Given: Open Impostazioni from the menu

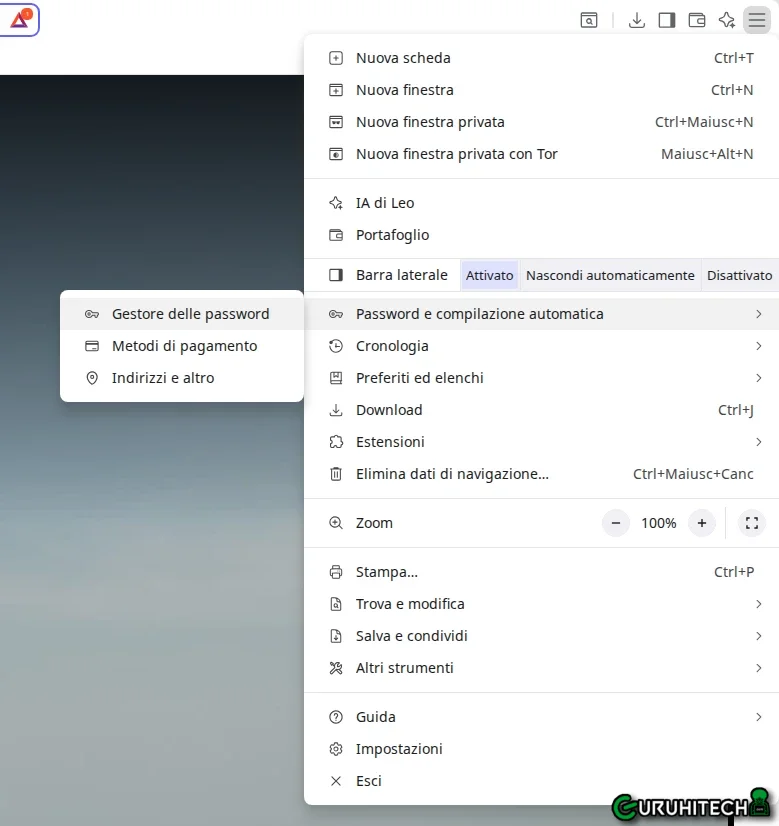Looking at the screenshot, I should (x=399, y=749).
